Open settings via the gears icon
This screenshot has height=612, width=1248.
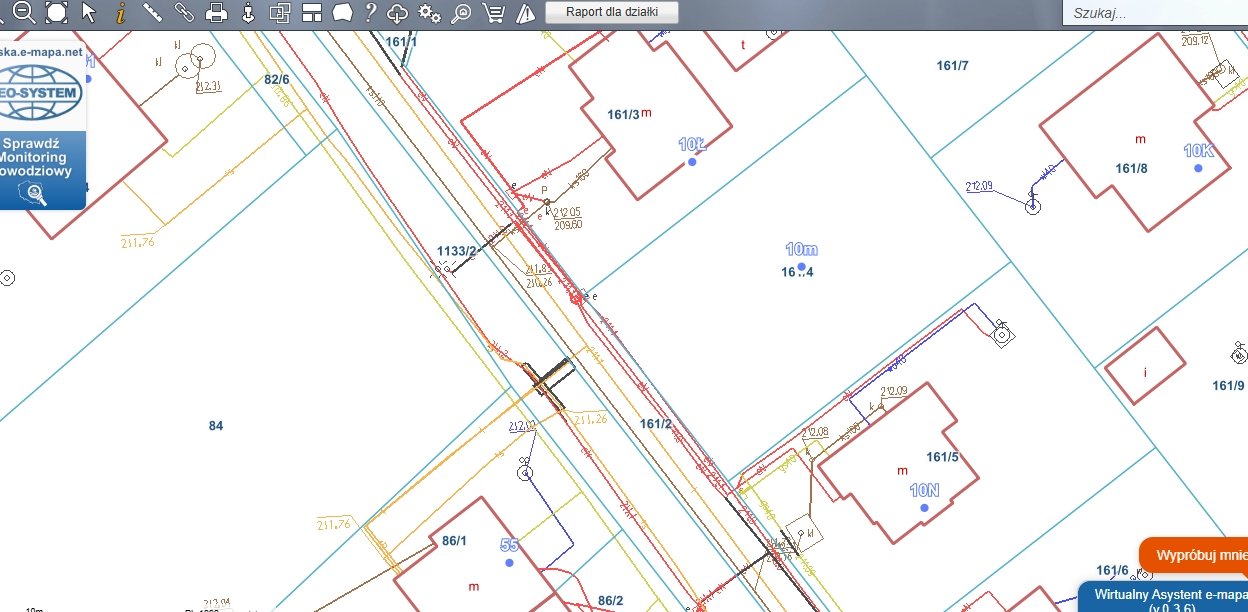pyautogui.click(x=430, y=12)
